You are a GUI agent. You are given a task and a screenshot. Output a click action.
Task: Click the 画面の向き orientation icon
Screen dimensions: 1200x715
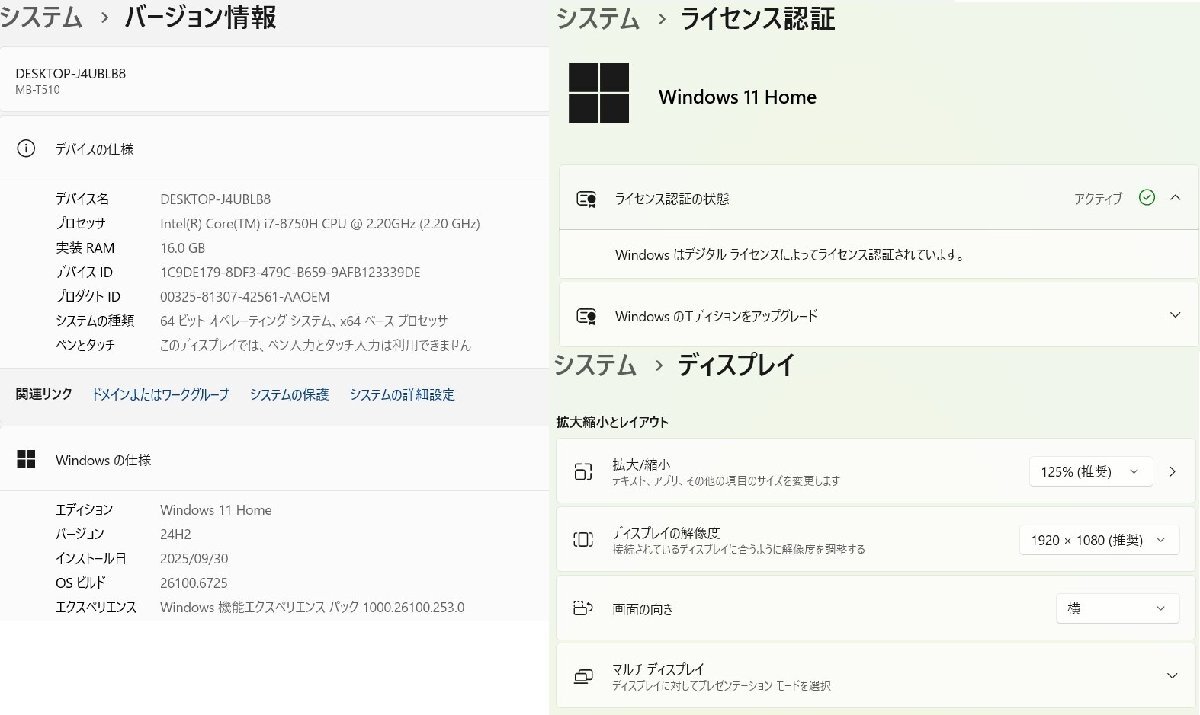[x=583, y=608]
